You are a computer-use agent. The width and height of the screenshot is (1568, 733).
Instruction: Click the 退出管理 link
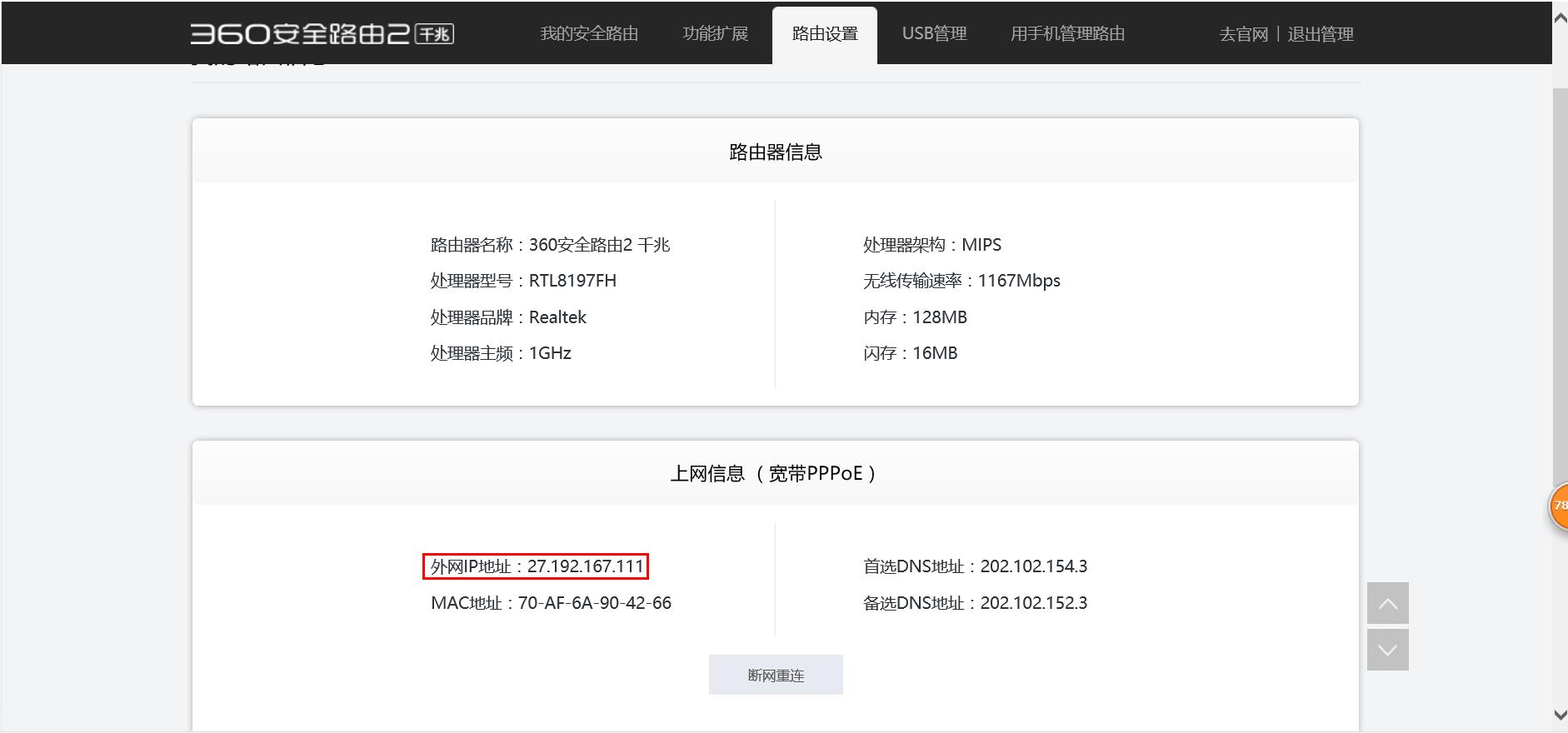(1321, 34)
